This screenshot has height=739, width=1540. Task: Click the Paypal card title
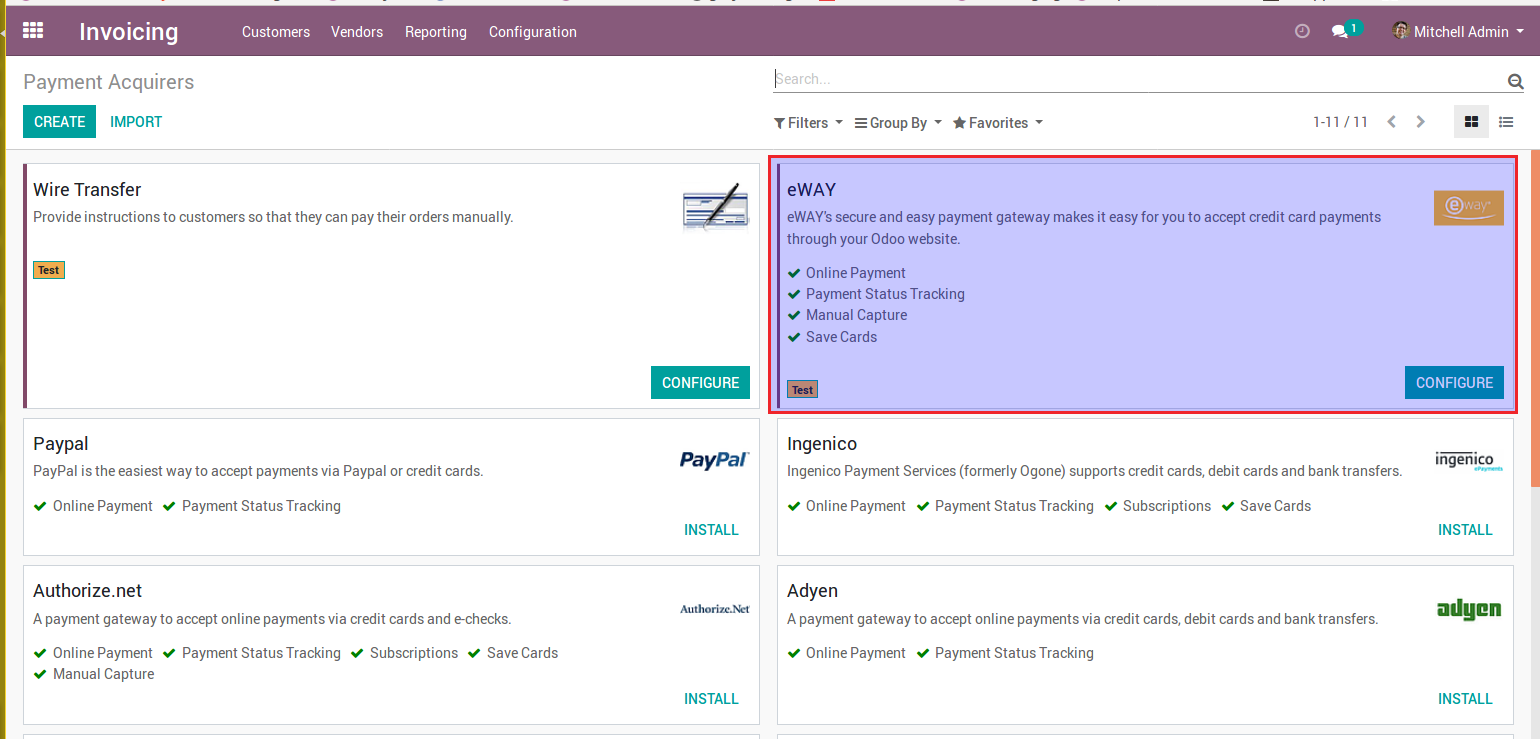61,443
